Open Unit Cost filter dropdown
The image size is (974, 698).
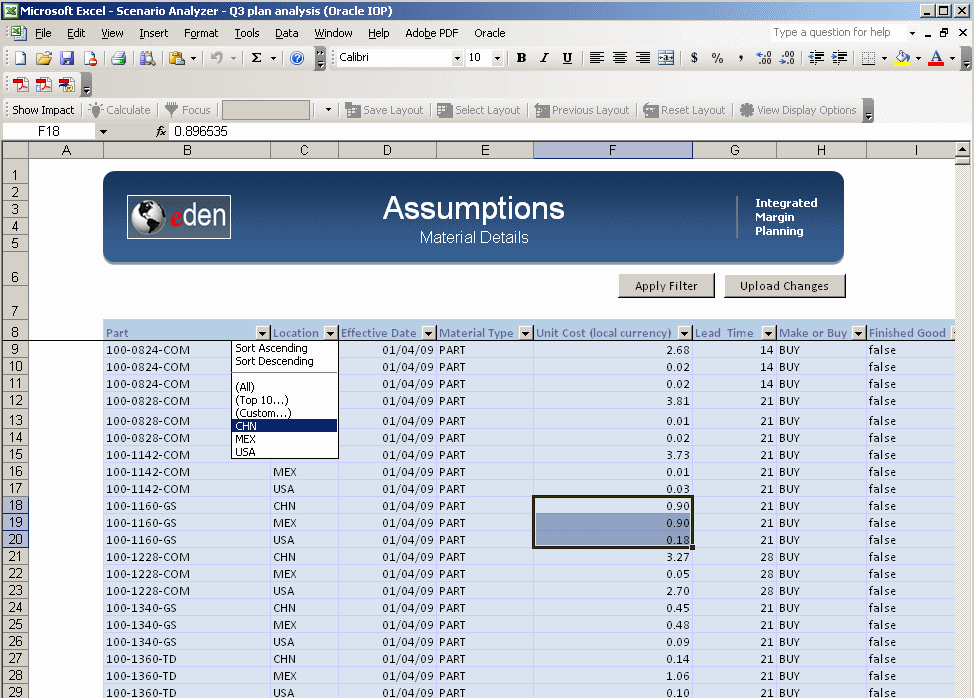tap(685, 333)
